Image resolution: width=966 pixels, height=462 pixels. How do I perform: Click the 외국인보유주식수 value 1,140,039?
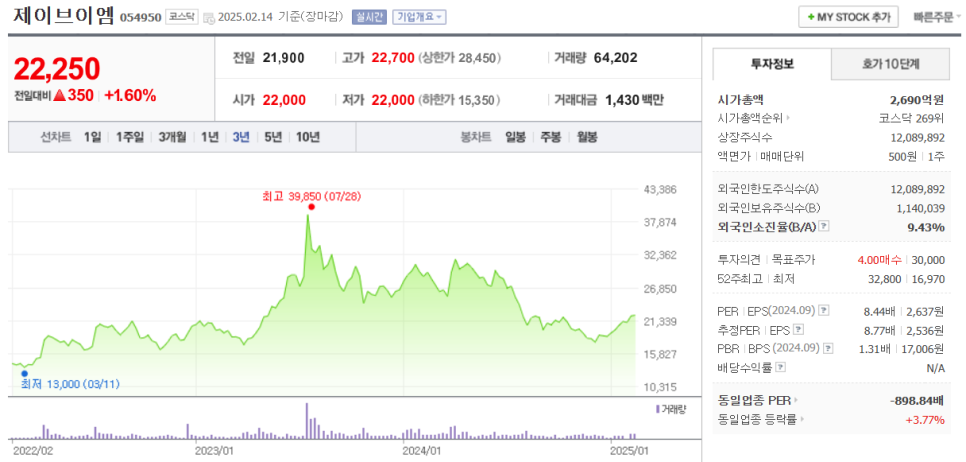pyautogui.click(x=920, y=208)
